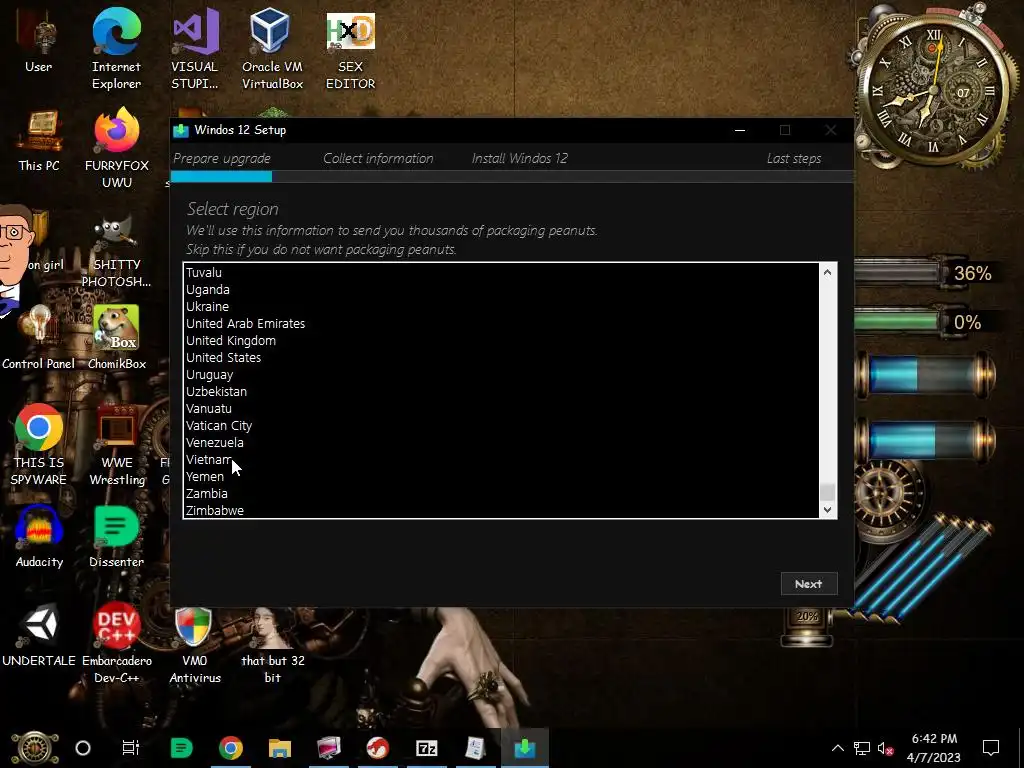The image size is (1024, 768).
Task: Open Chrome from the taskbar
Action: click(231, 748)
